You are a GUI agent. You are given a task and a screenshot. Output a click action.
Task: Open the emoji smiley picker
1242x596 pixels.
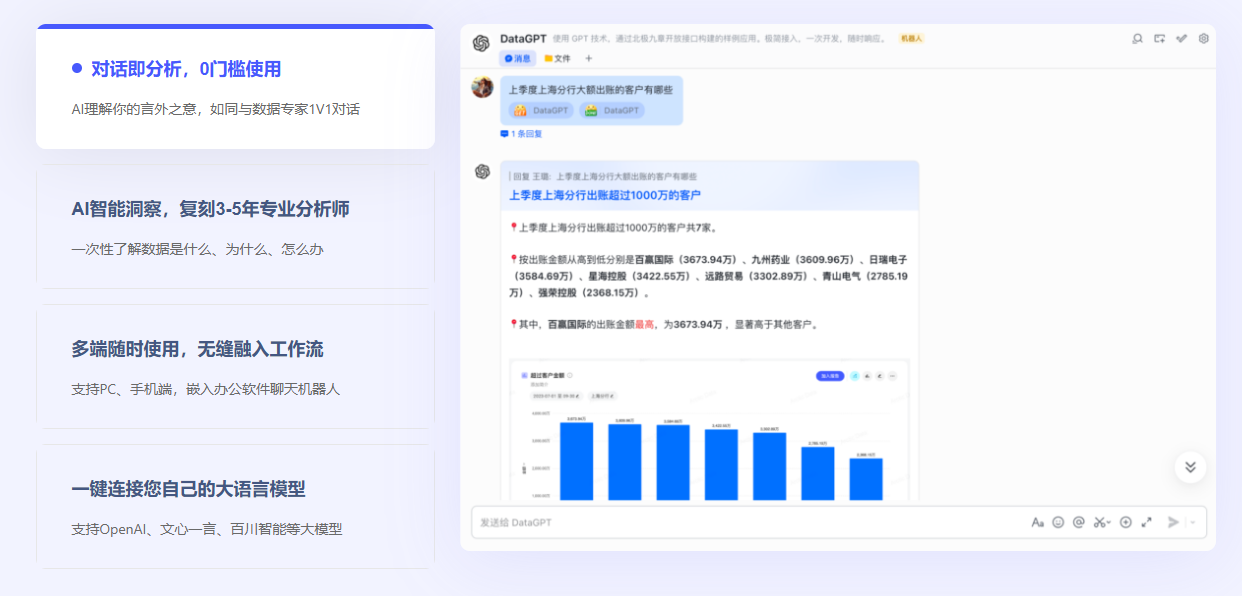pos(1058,522)
